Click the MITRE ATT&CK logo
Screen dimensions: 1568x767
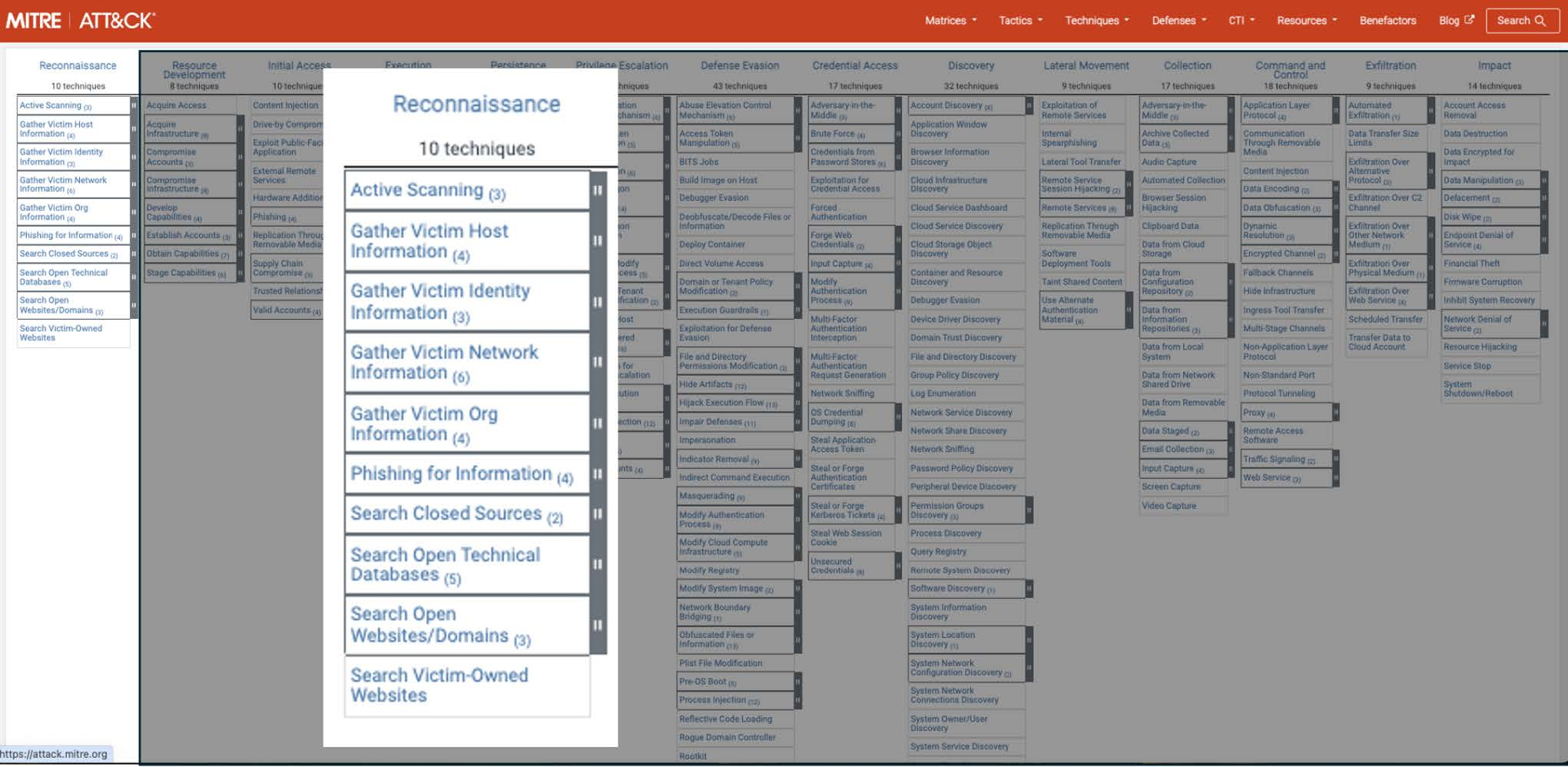click(x=81, y=21)
